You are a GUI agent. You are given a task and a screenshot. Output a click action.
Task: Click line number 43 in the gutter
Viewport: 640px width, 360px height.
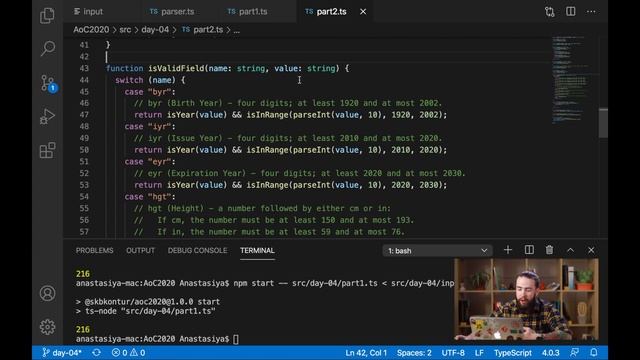pyautogui.click(x=84, y=68)
